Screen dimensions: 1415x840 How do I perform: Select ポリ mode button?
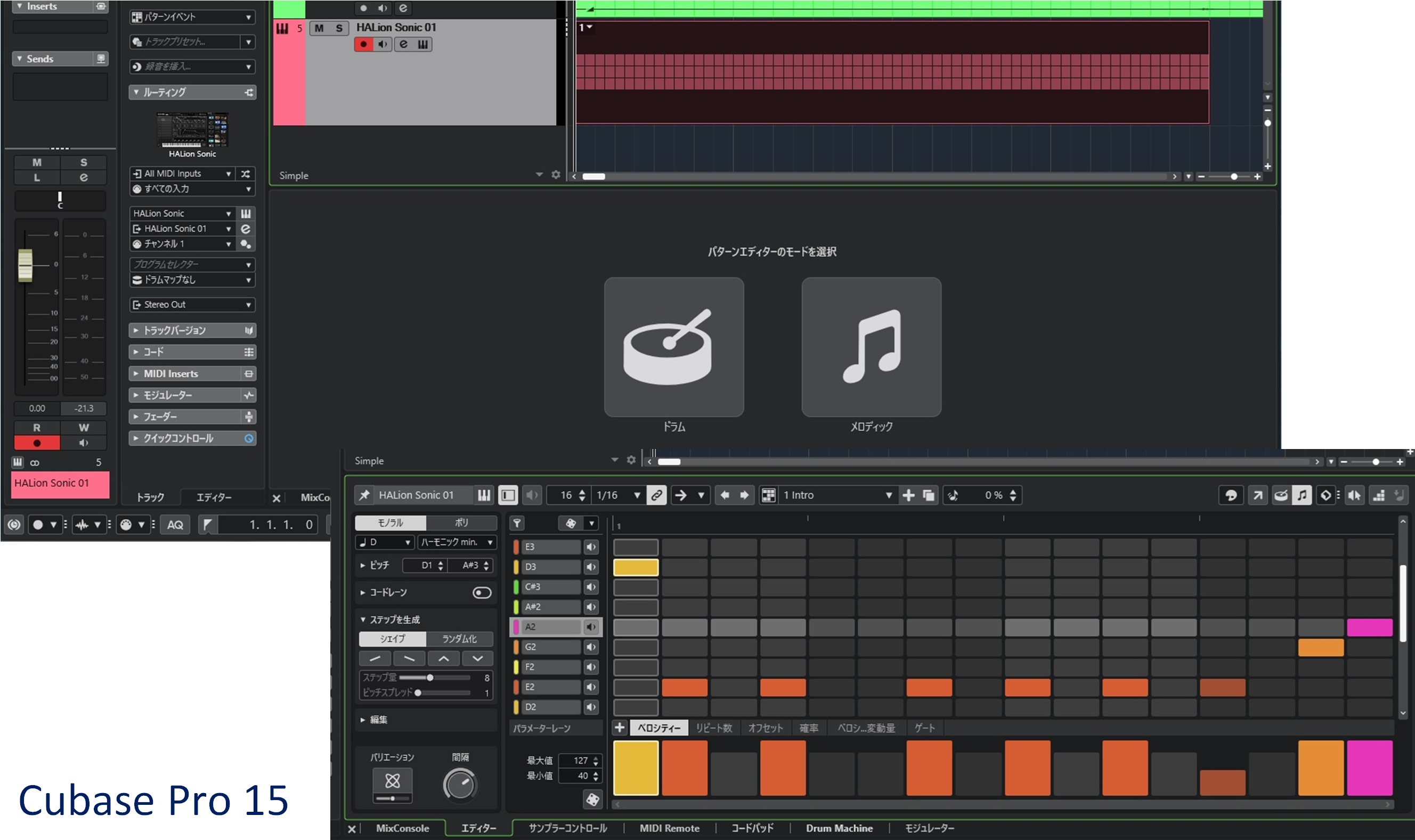pyautogui.click(x=461, y=523)
